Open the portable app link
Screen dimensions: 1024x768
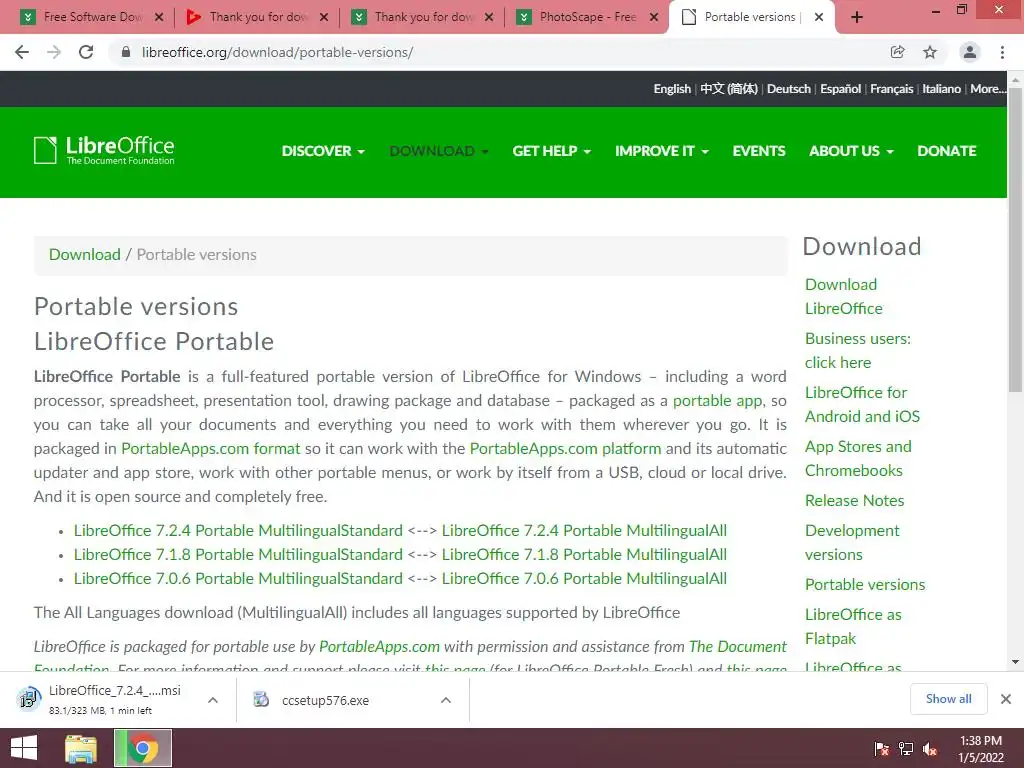(717, 401)
